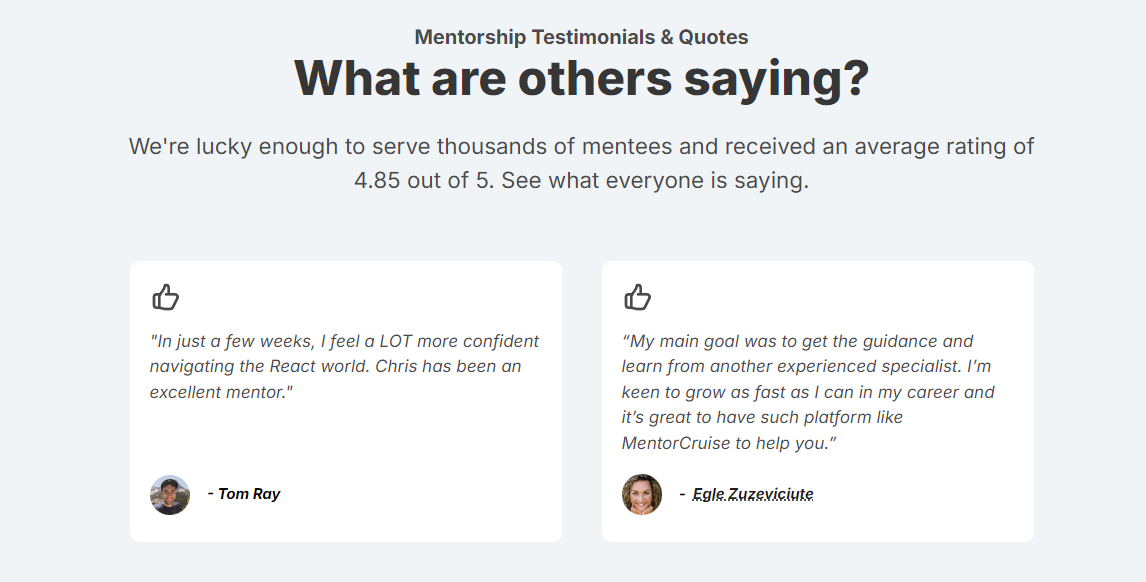Select 'See what everyone is saying.' sentence
The height and width of the screenshot is (582, 1146).
[655, 182]
